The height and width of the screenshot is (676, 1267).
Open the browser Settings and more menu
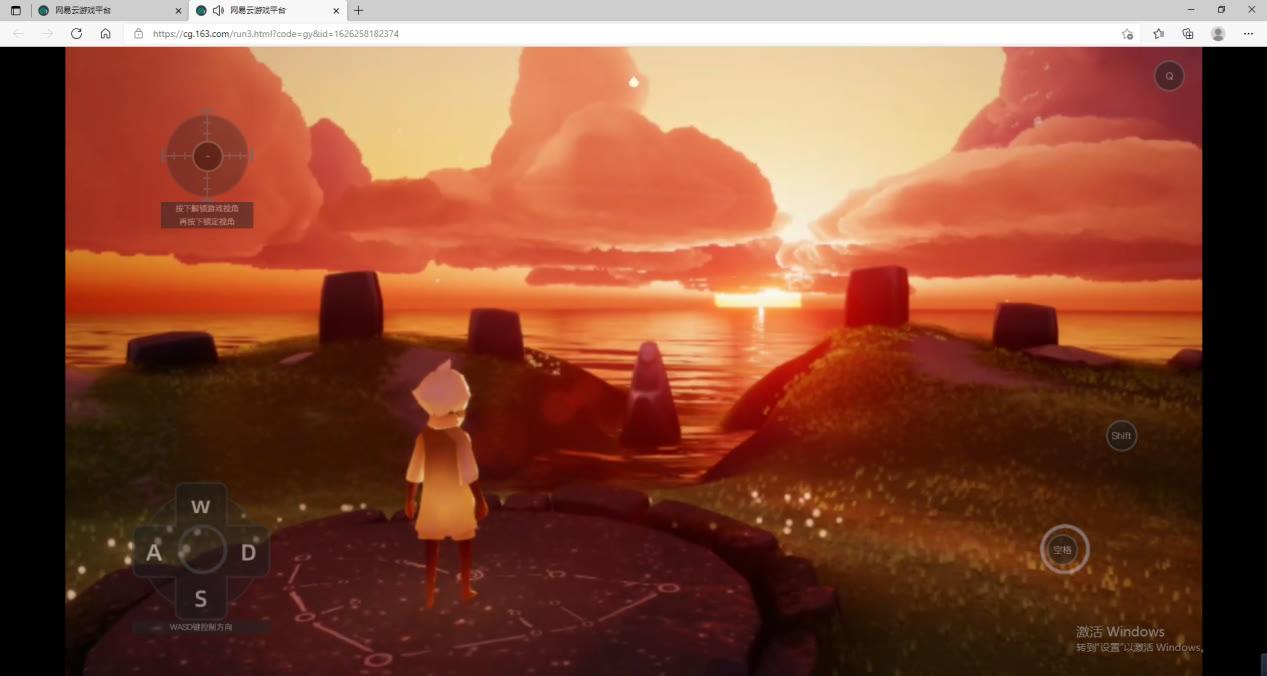(1248, 33)
